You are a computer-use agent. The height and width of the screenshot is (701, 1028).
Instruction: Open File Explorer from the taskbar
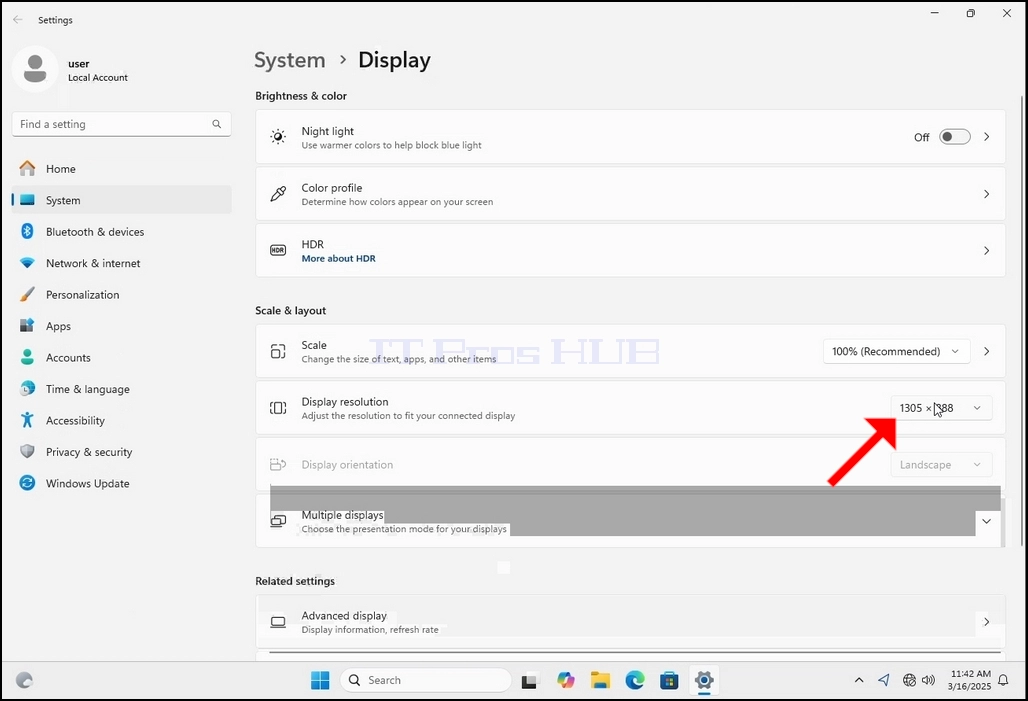coord(600,680)
